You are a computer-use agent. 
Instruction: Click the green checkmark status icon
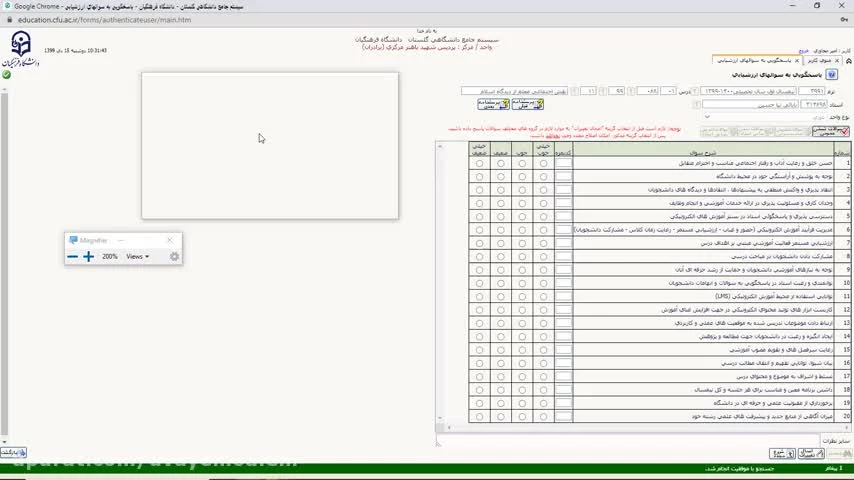7,74
